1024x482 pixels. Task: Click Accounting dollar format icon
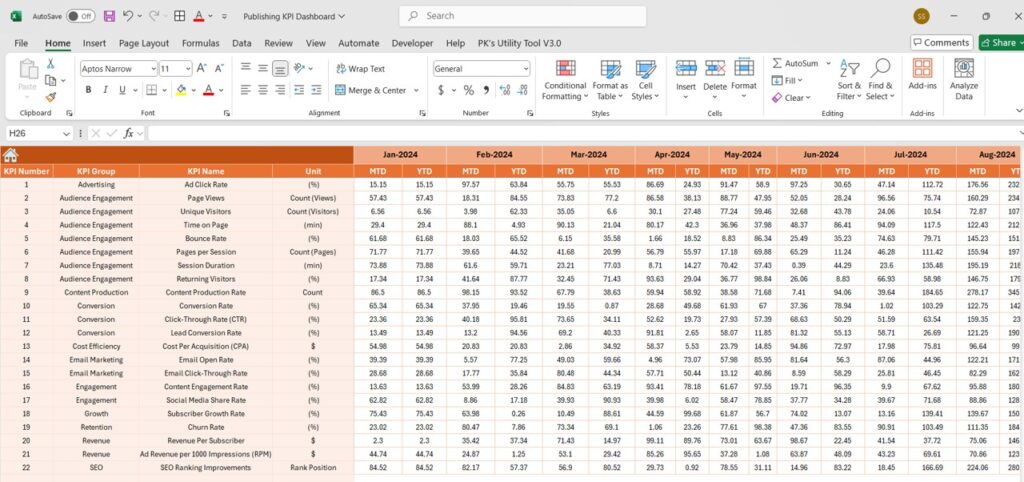pos(441,90)
